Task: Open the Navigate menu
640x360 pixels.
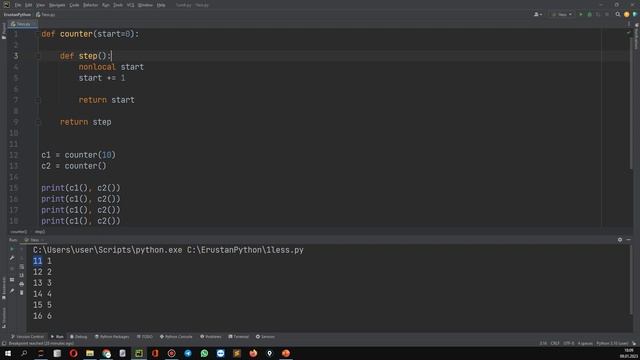Action: (x=57, y=5)
